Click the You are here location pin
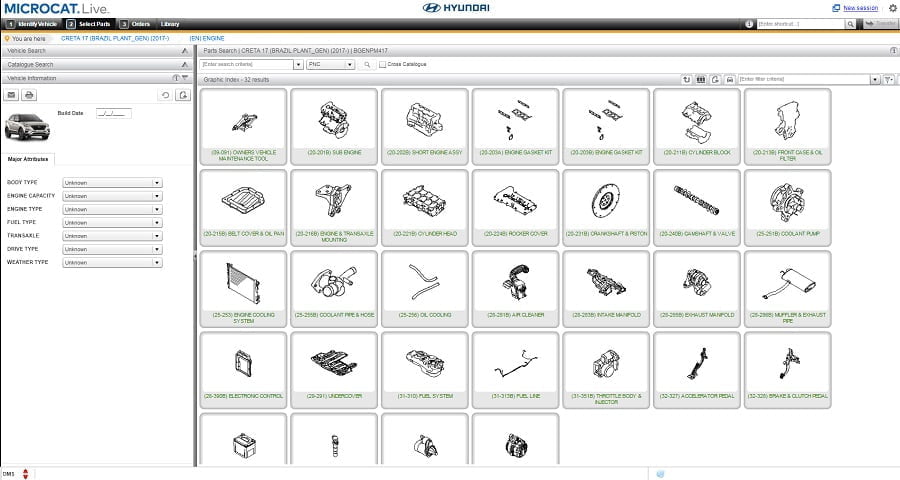 (x=7, y=38)
